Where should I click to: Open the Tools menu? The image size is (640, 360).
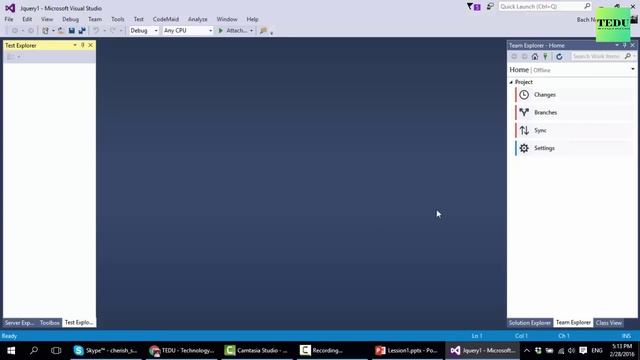[x=118, y=19]
